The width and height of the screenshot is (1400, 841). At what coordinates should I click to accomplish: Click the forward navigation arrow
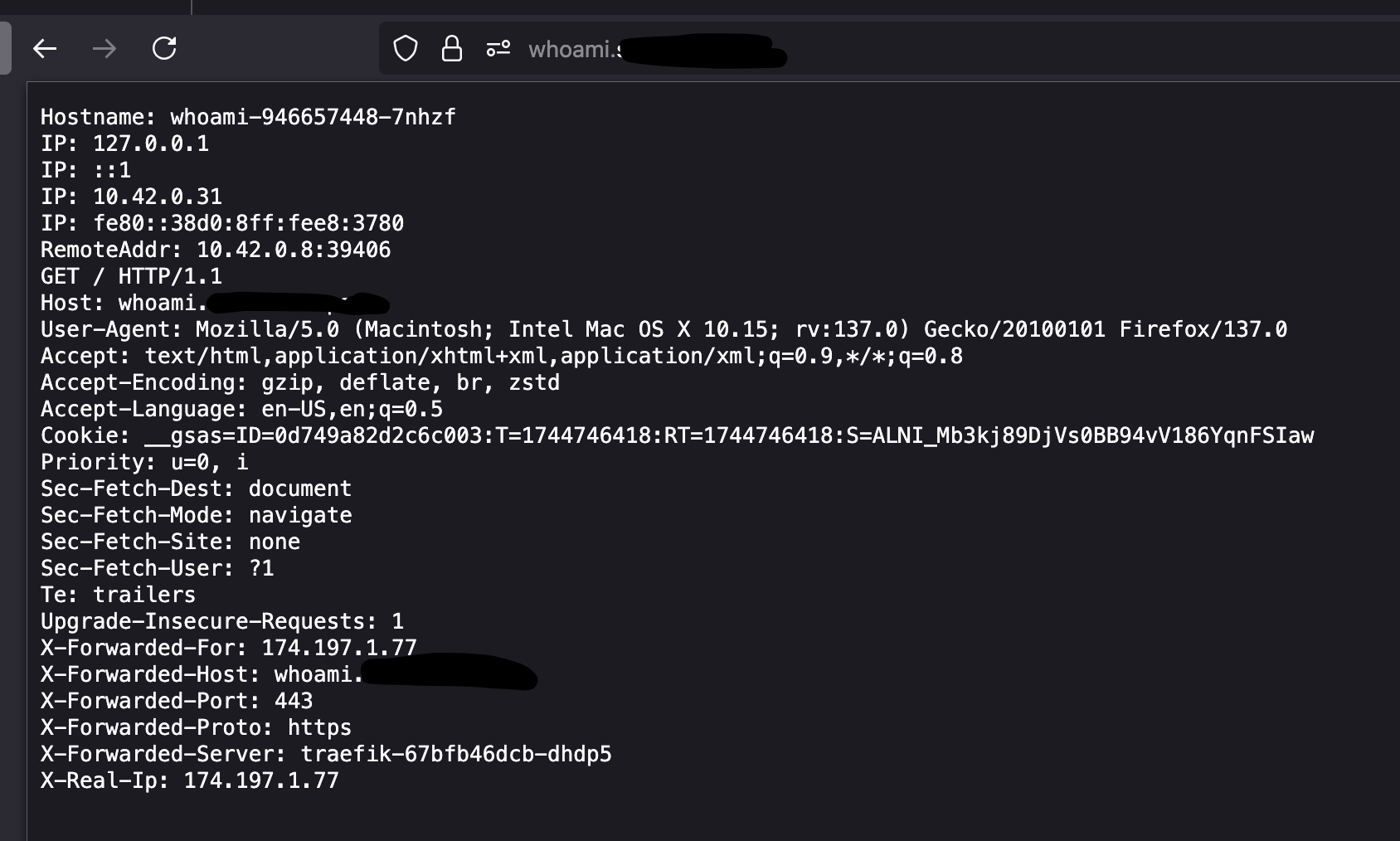coord(105,49)
